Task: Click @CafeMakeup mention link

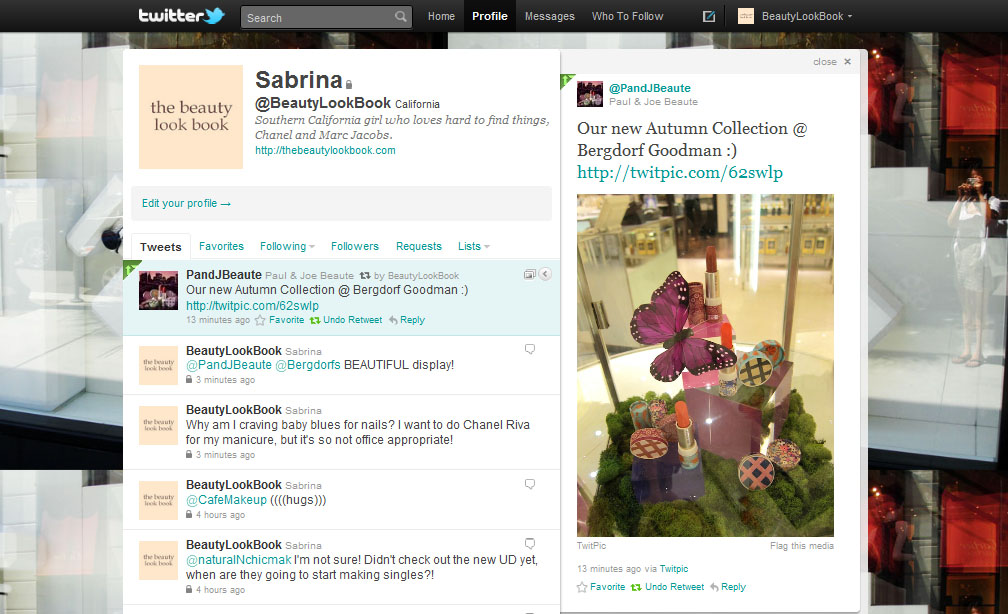Action: pos(226,500)
